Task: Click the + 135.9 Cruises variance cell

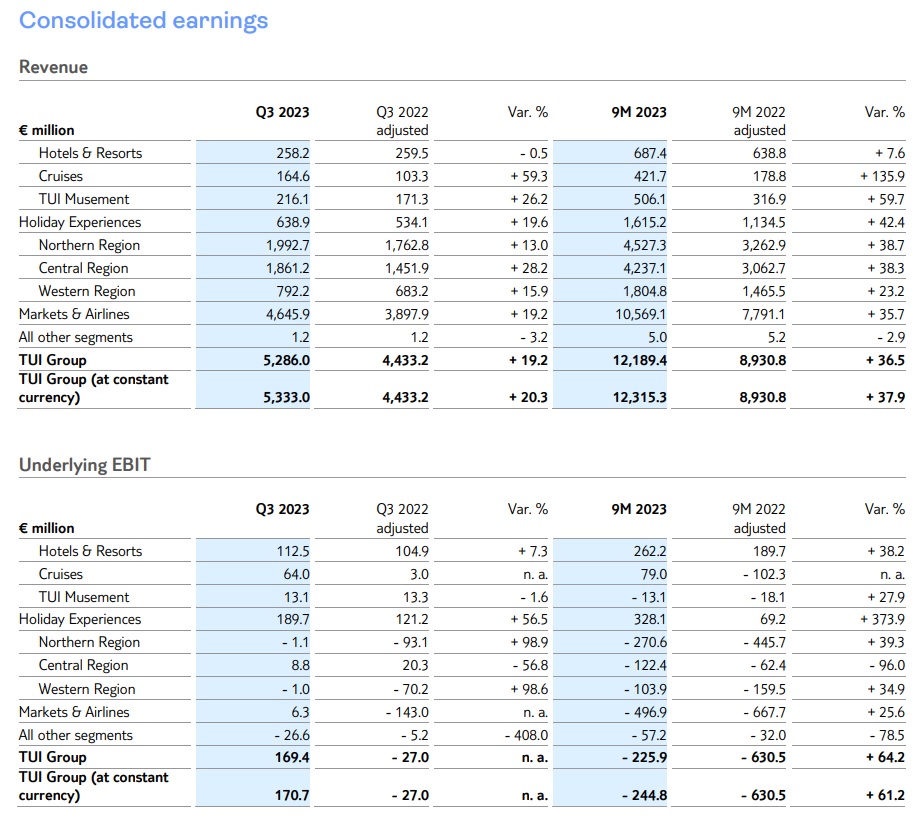Action: click(880, 176)
